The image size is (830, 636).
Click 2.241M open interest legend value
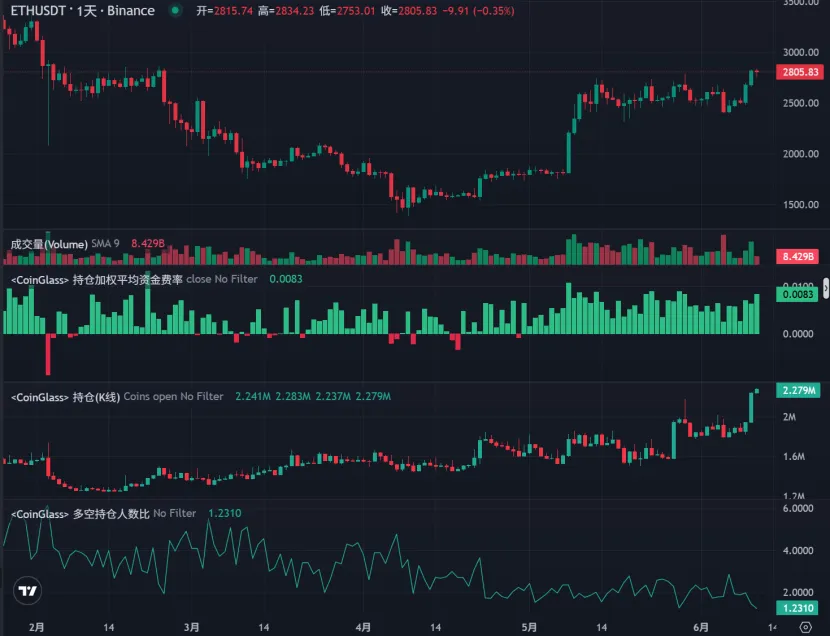(252, 396)
